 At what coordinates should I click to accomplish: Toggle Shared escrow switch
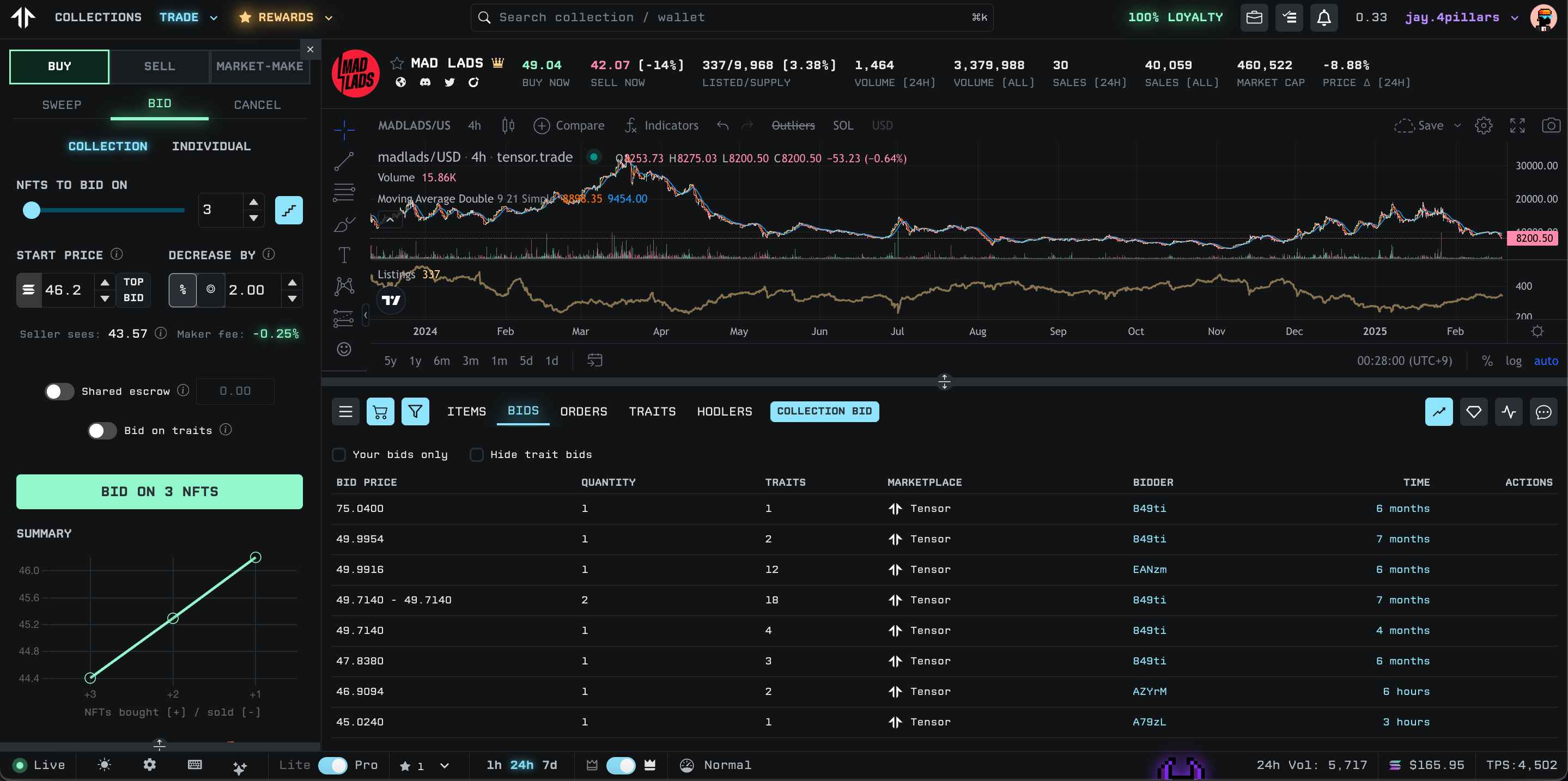click(x=59, y=391)
